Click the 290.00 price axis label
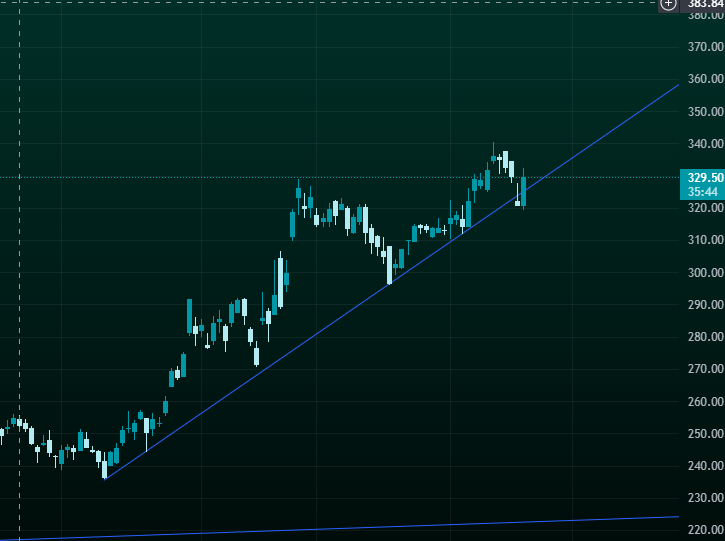This screenshot has height=541, width=725. (x=706, y=305)
